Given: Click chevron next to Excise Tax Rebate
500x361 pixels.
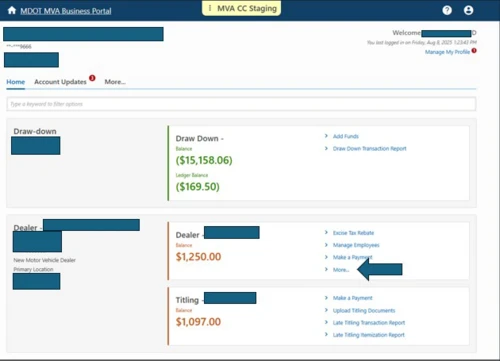Looking at the screenshot, I should [326, 232].
